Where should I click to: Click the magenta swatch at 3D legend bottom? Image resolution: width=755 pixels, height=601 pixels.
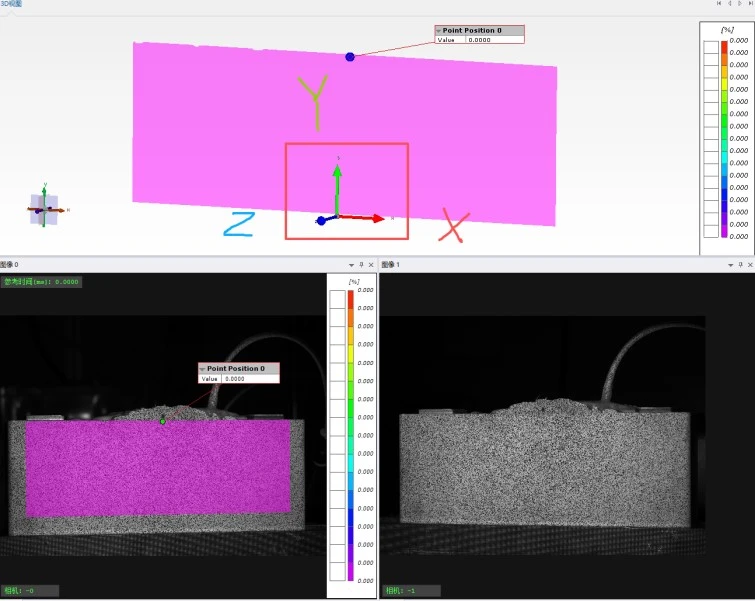[724, 230]
